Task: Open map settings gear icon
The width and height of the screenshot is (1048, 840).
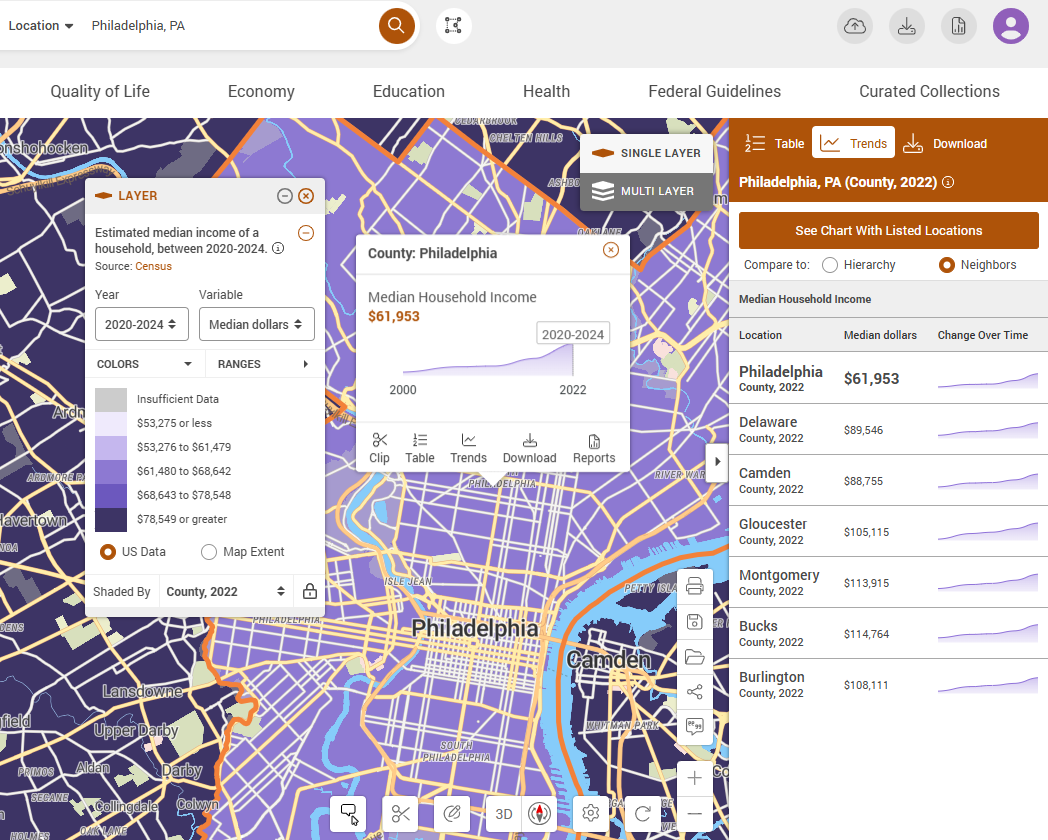Action: 591,814
